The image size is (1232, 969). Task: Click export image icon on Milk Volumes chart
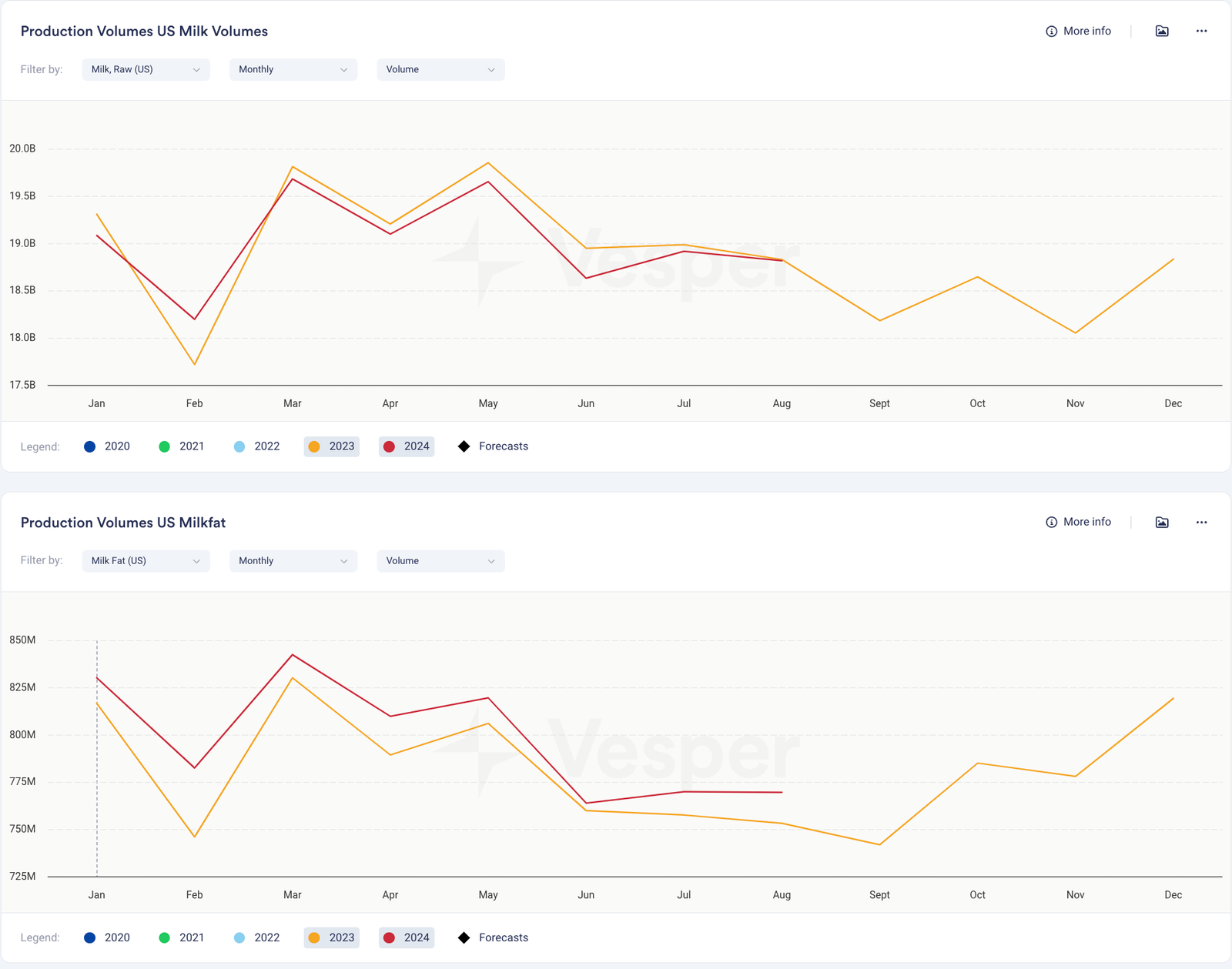point(1162,32)
